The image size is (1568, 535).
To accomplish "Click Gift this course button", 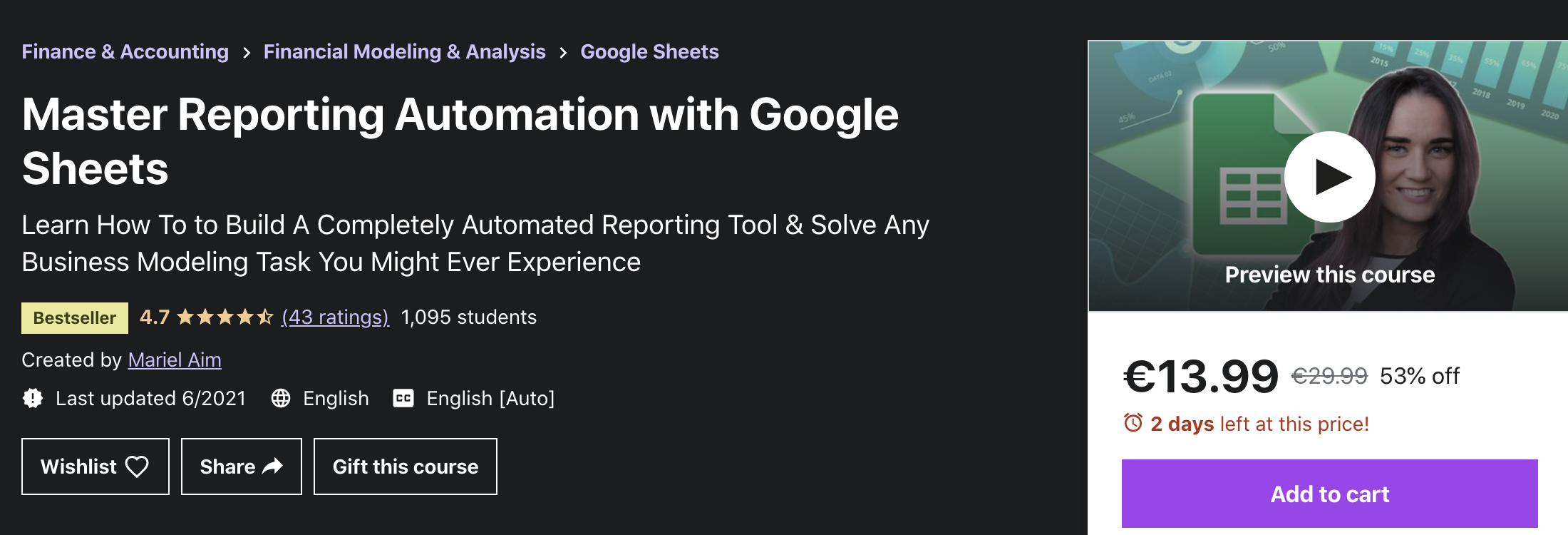I will 406,467.
